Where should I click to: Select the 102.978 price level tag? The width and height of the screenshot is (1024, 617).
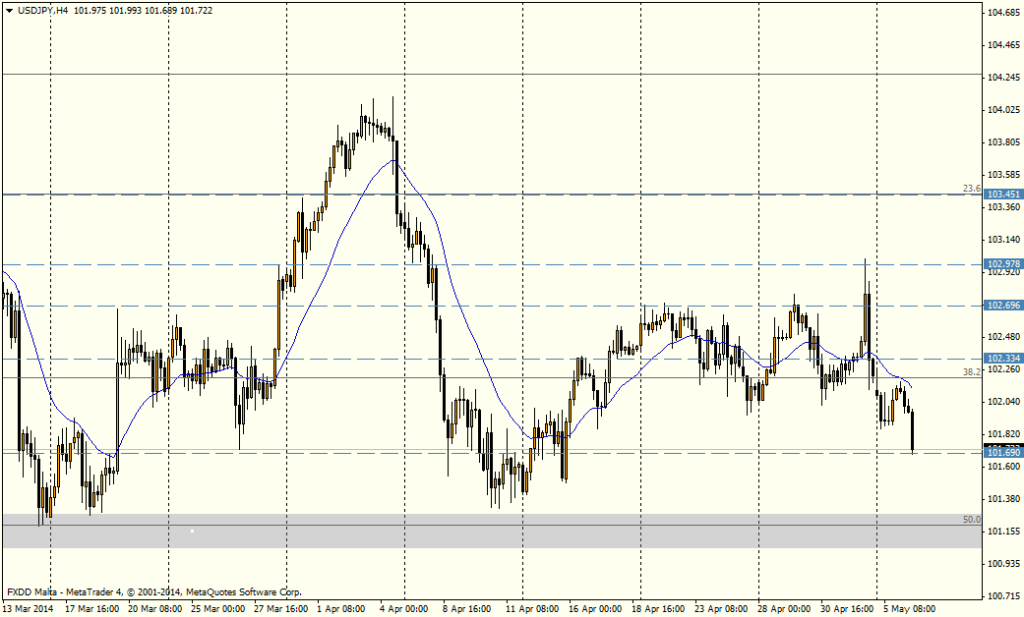1003,264
